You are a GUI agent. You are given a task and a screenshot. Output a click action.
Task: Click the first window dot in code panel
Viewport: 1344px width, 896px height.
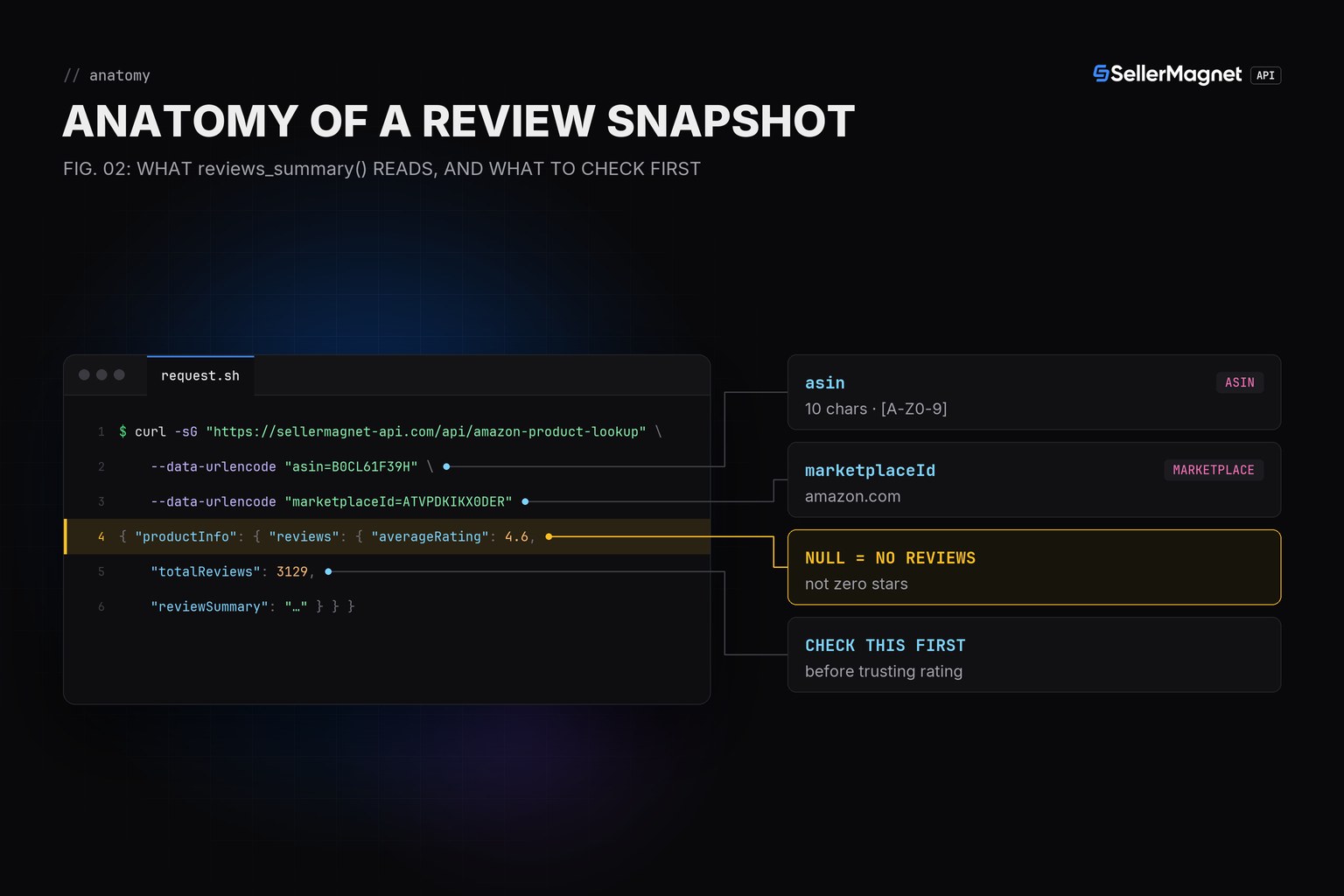(x=84, y=374)
